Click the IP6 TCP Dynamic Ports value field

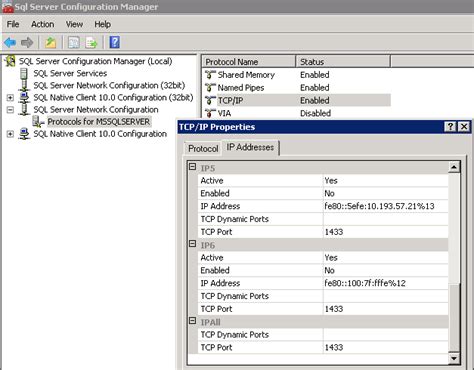385,296
